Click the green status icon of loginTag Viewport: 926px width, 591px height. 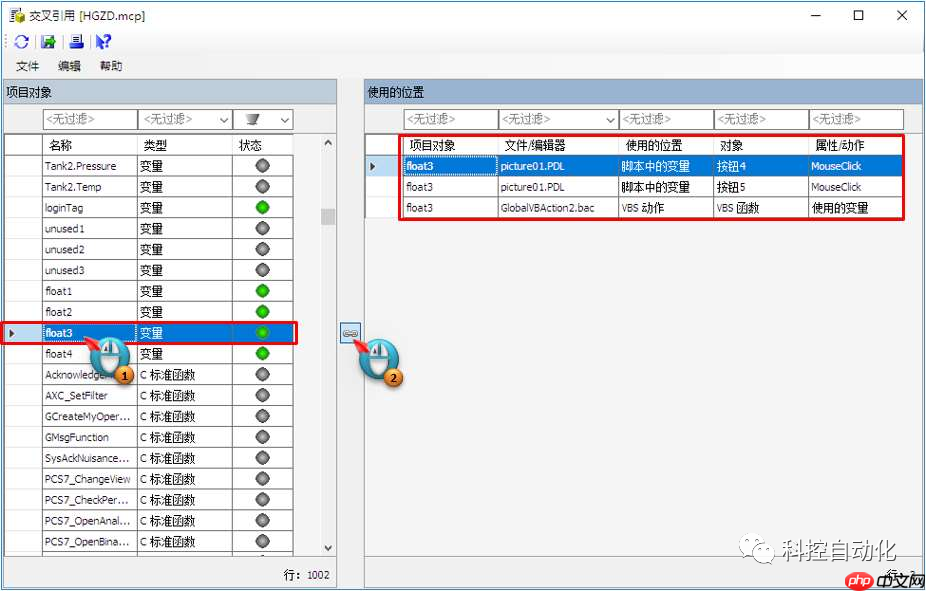click(262, 207)
